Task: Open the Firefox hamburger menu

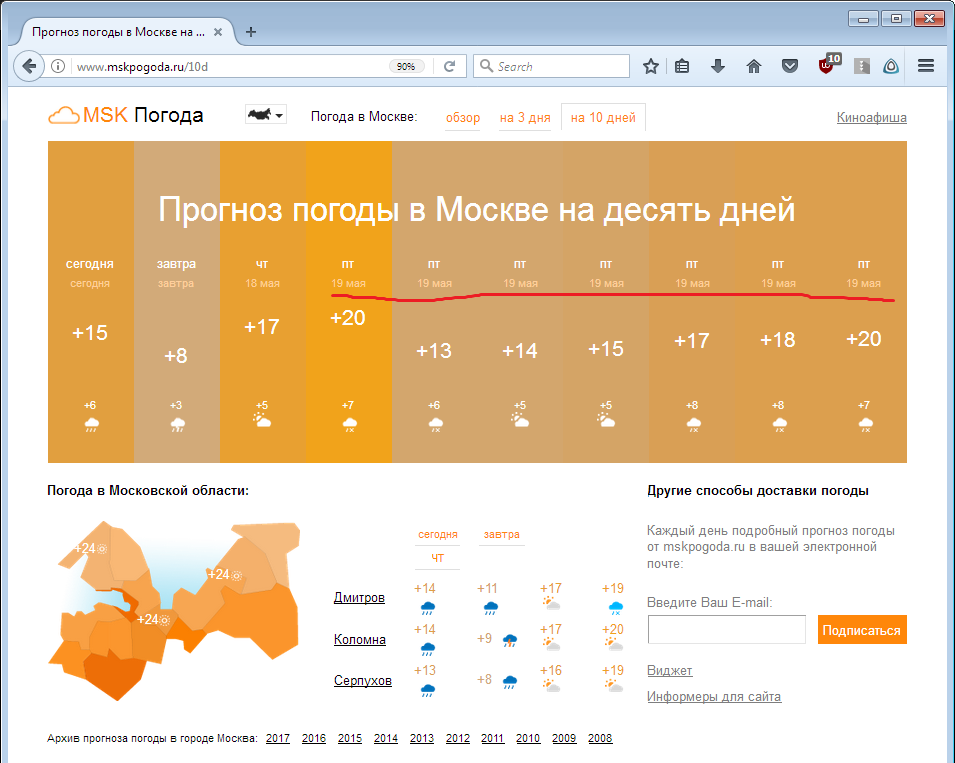Action: click(925, 65)
